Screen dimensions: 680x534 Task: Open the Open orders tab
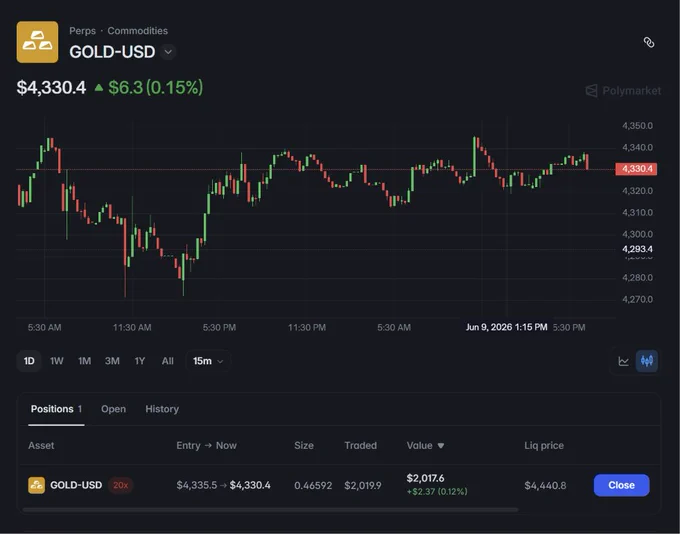click(113, 409)
